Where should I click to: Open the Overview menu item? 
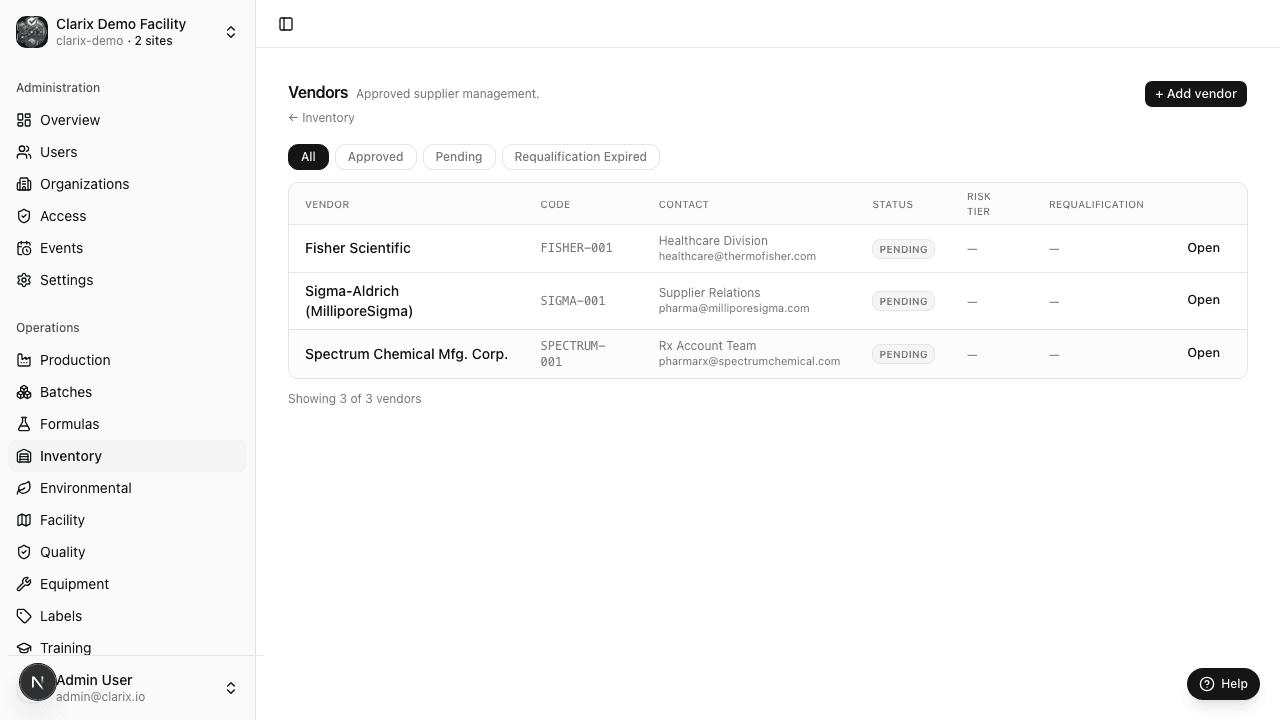point(127,120)
